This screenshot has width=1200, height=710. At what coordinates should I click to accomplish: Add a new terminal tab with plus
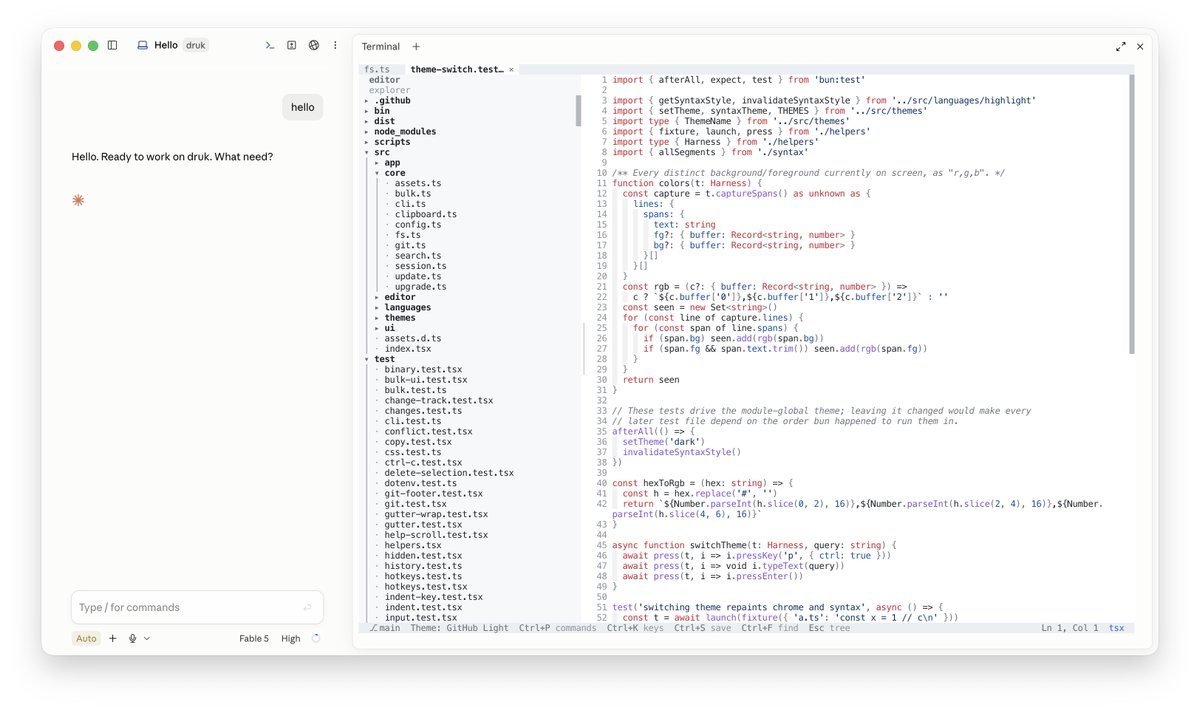coord(416,46)
